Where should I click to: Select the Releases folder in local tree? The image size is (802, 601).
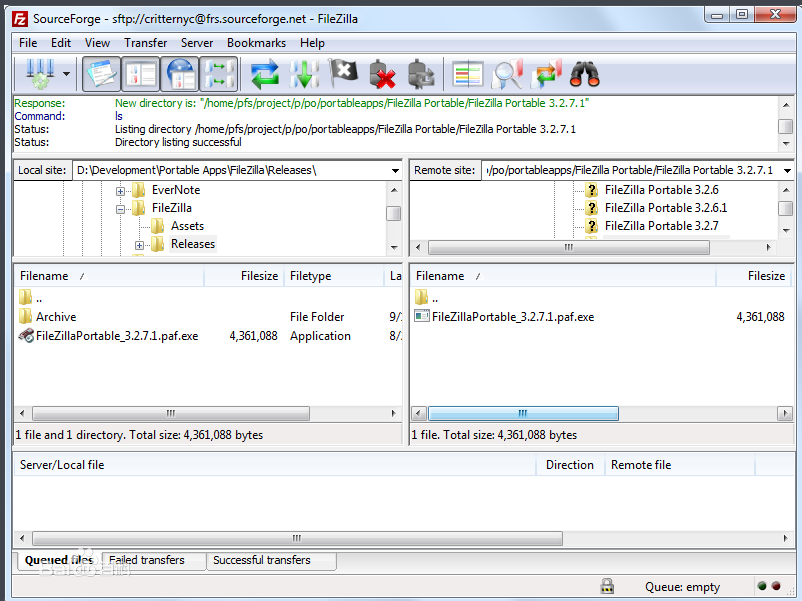coord(193,244)
